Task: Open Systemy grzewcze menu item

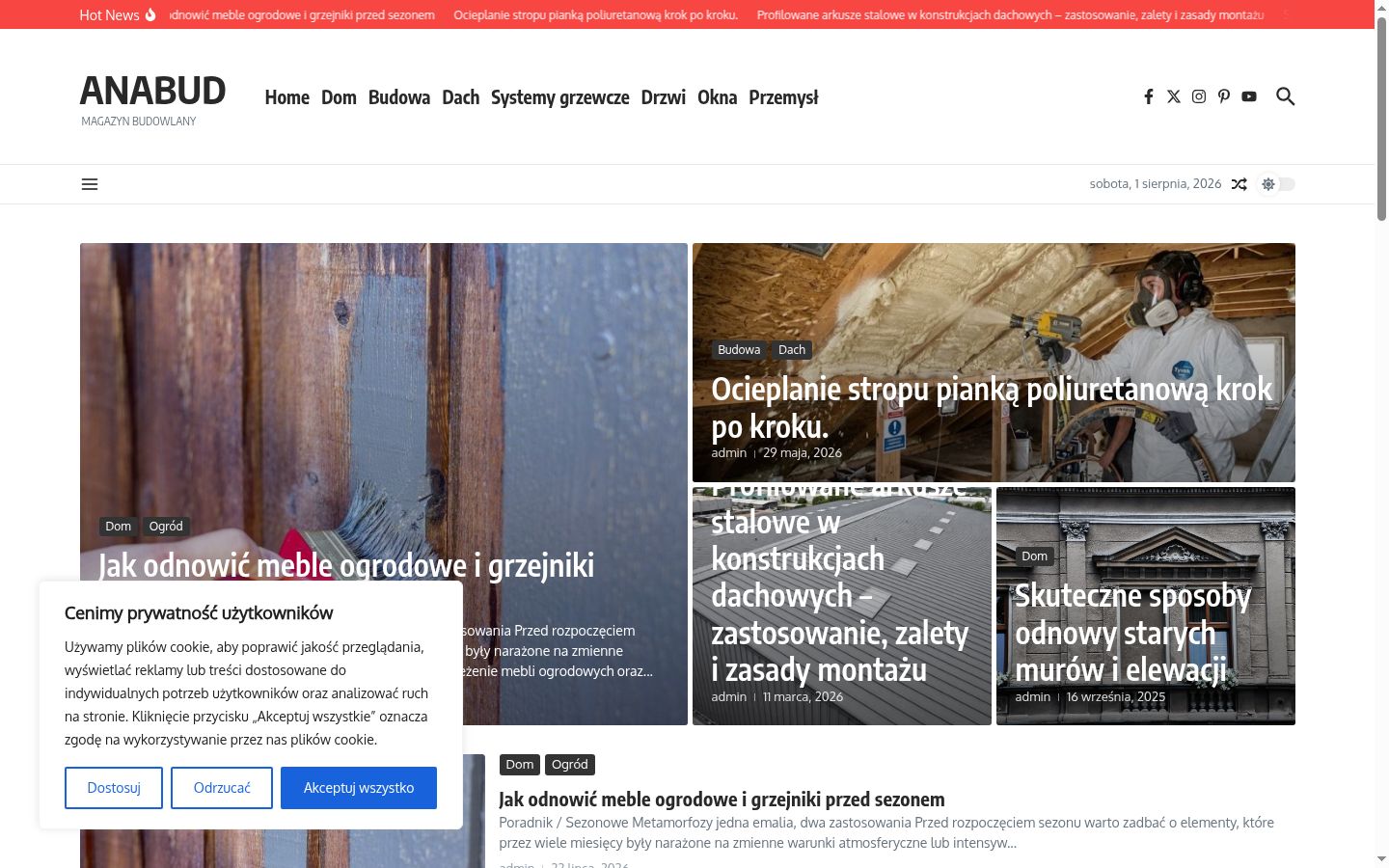Action: coord(560,97)
